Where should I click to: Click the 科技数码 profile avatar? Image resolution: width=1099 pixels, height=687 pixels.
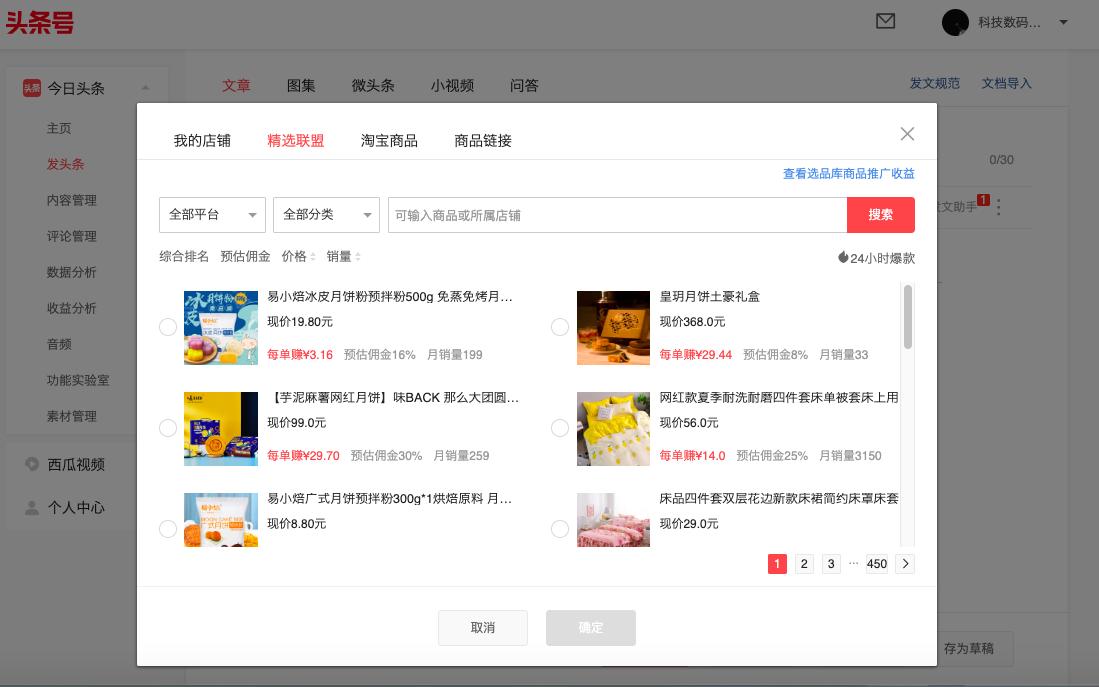pyautogui.click(x=955, y=23)
